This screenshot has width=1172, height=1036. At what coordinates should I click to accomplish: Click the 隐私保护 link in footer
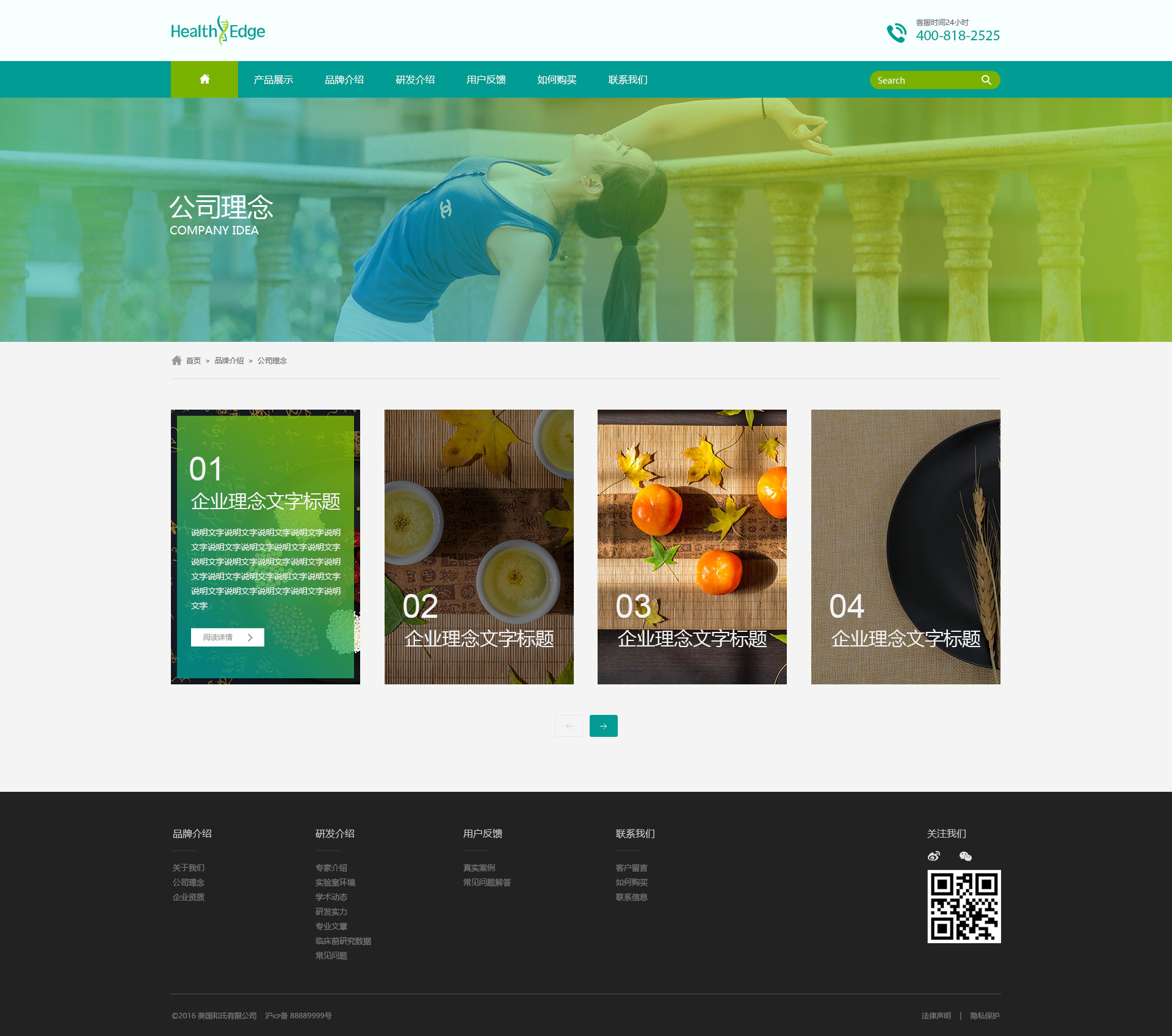coord(985,1016)
